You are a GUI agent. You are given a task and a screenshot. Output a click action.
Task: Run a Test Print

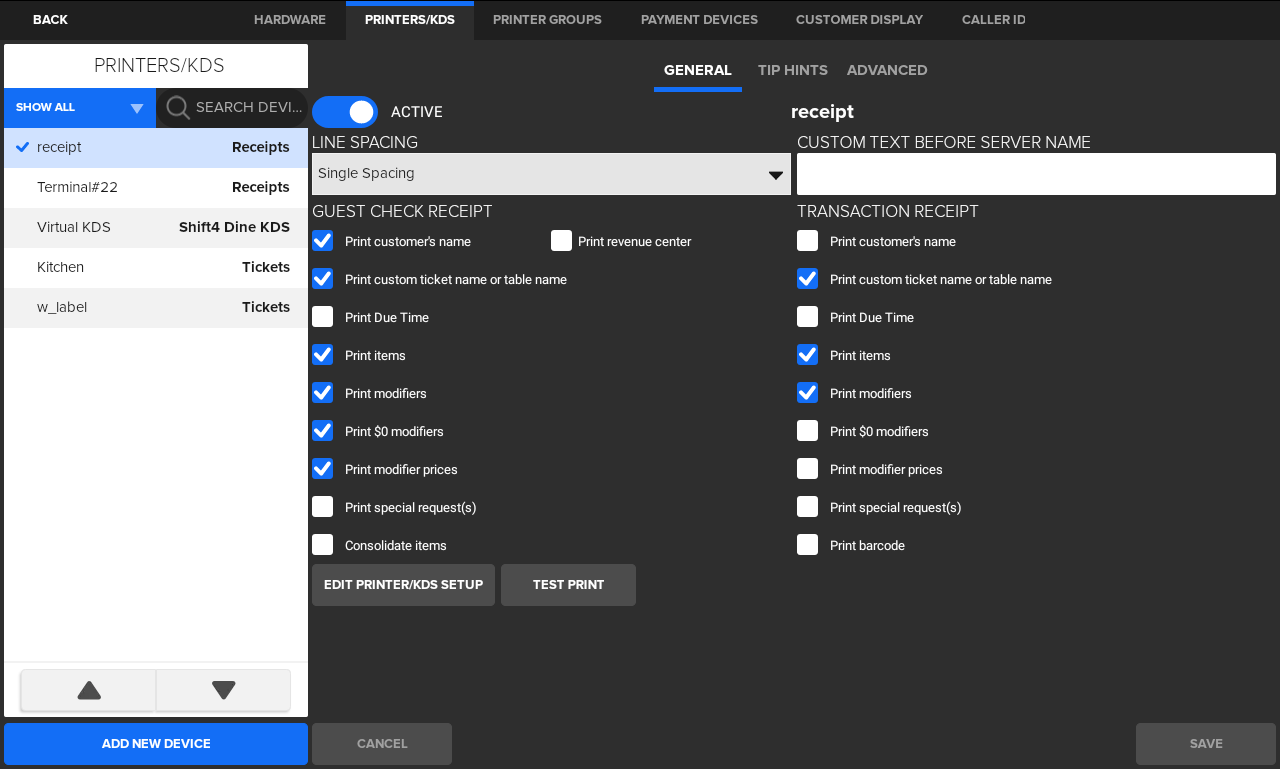coord(568,585)
